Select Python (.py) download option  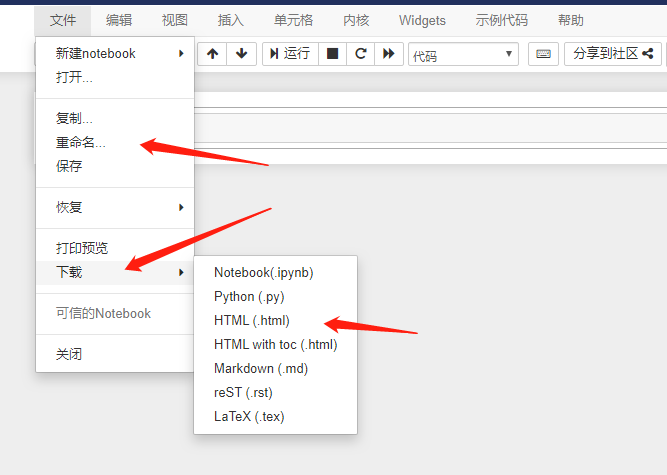[248, 296]
